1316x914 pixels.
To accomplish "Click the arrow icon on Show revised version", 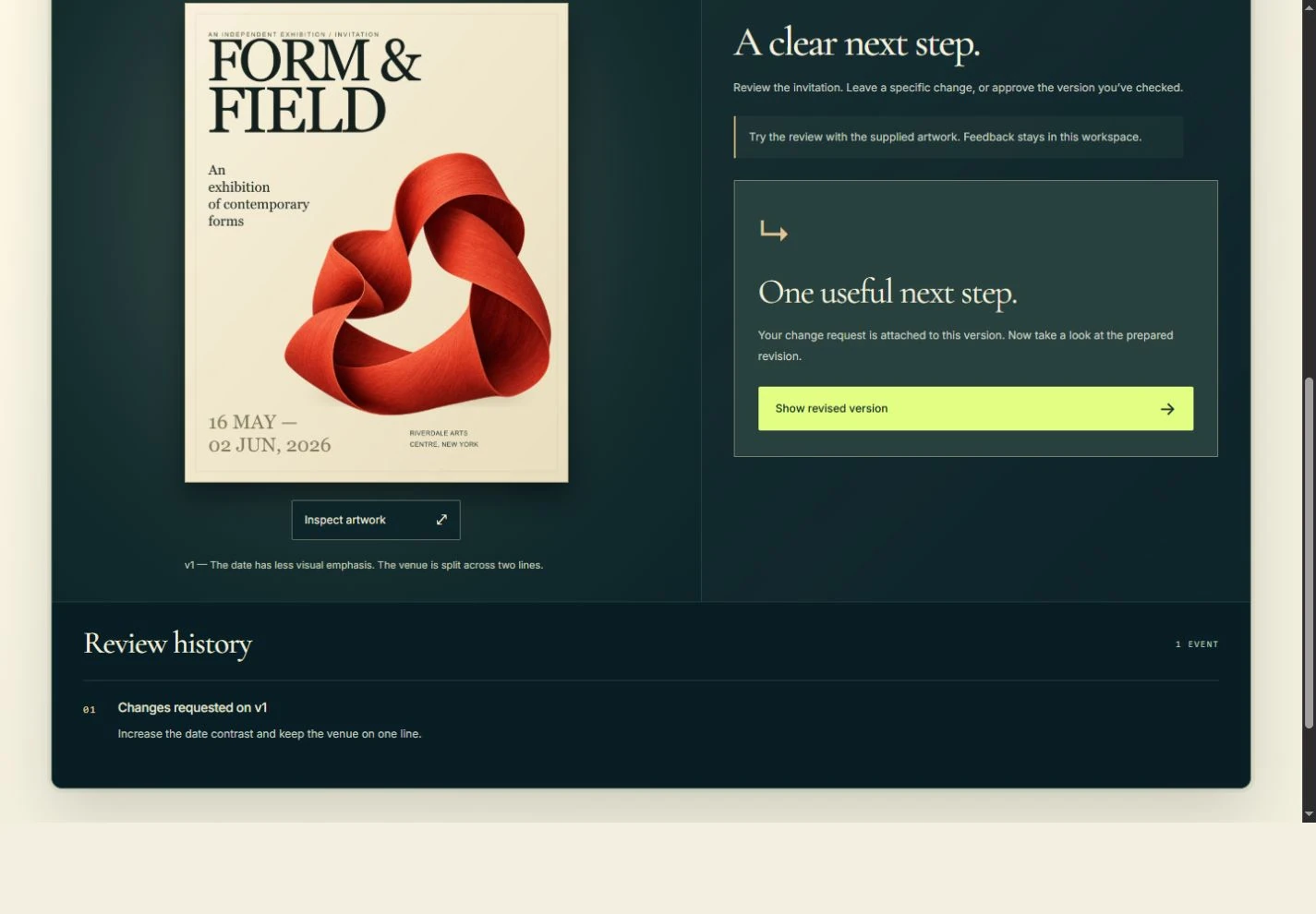I will (1167, 409).
